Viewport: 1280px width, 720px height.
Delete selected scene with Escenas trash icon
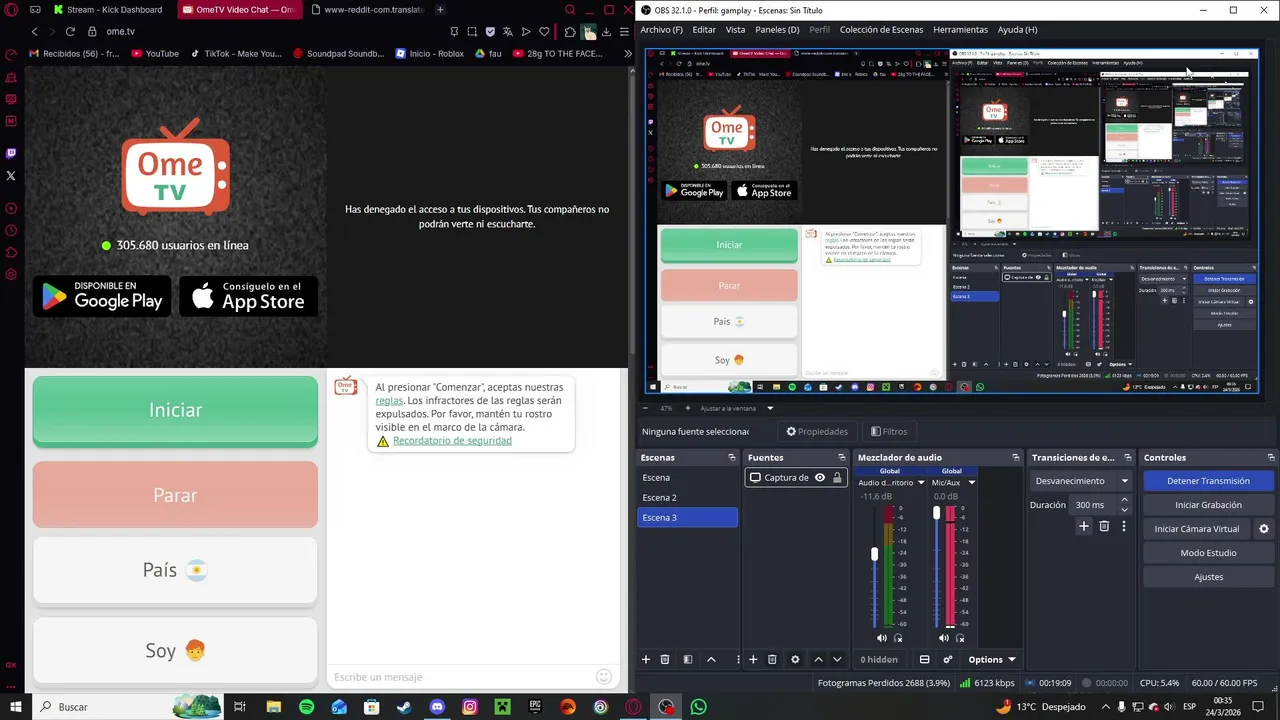pyautogui.click(x=665, y=659)
